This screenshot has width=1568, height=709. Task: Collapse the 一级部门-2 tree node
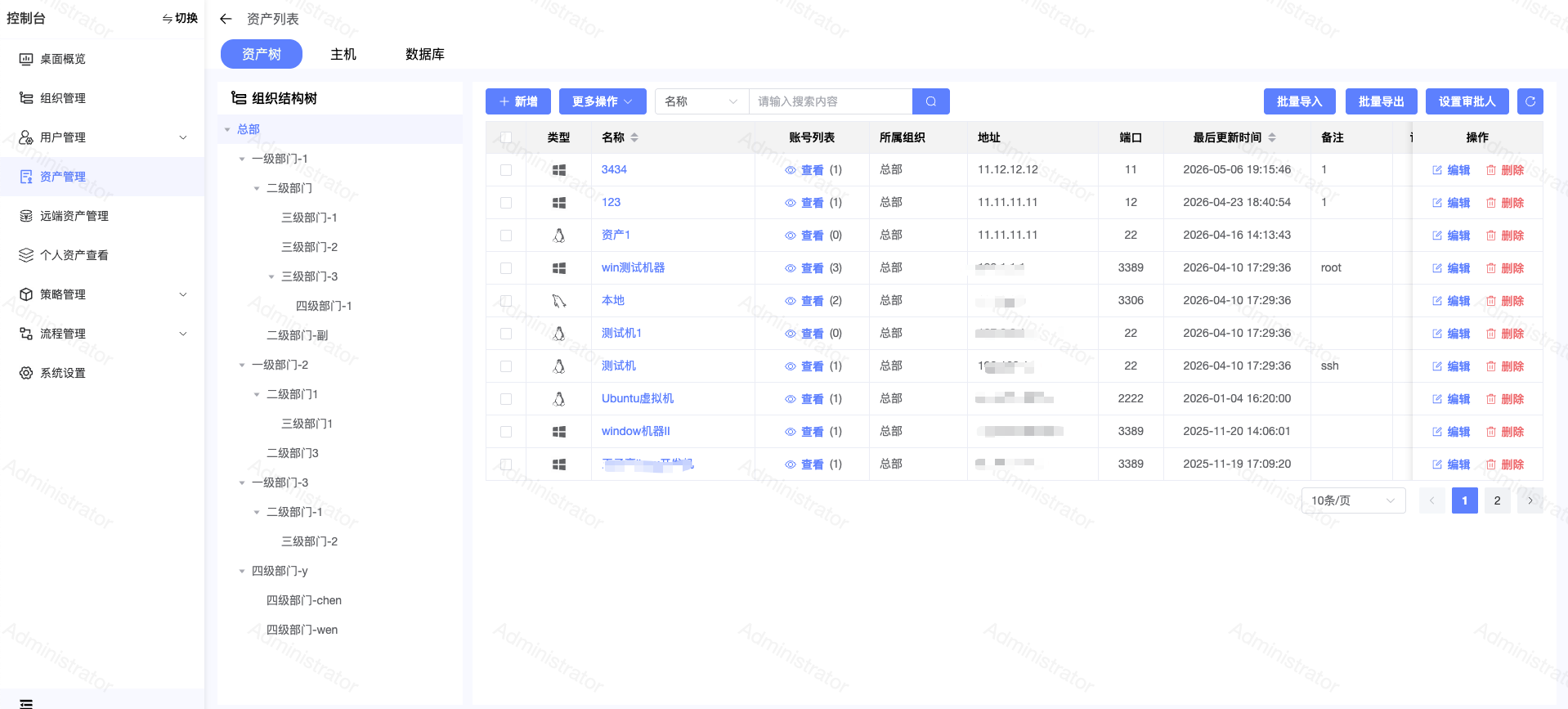tap(242, 365)
